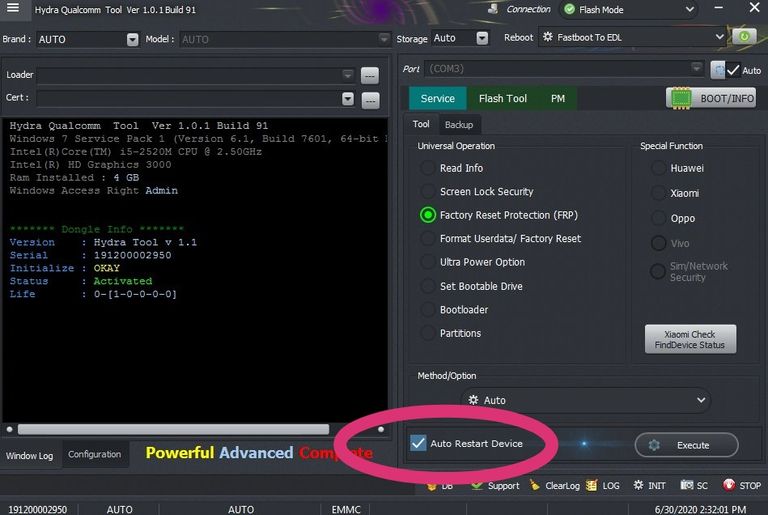This screenshot has width=768, height=515.
Task: Click the INIT gear icon
Action: pyautogui.click(x=638, y=485)
